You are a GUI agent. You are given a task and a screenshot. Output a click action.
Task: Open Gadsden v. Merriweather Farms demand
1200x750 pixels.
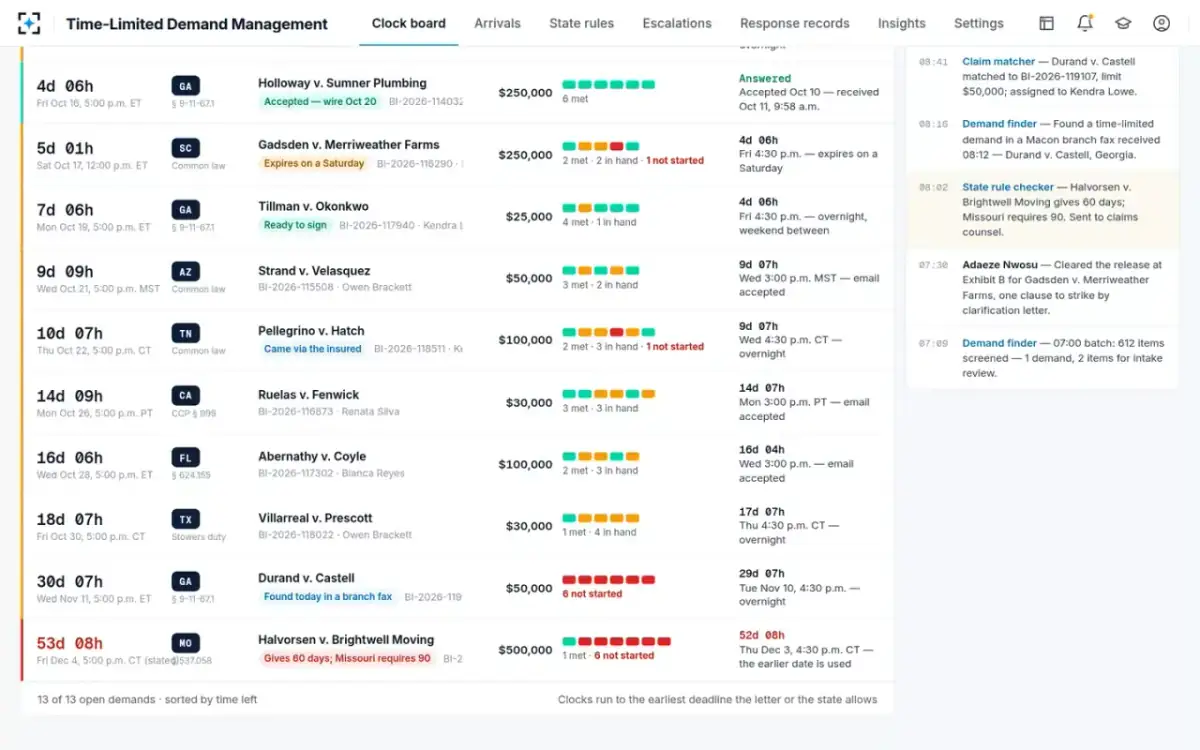pyautogui.click(x=349, y=145)
